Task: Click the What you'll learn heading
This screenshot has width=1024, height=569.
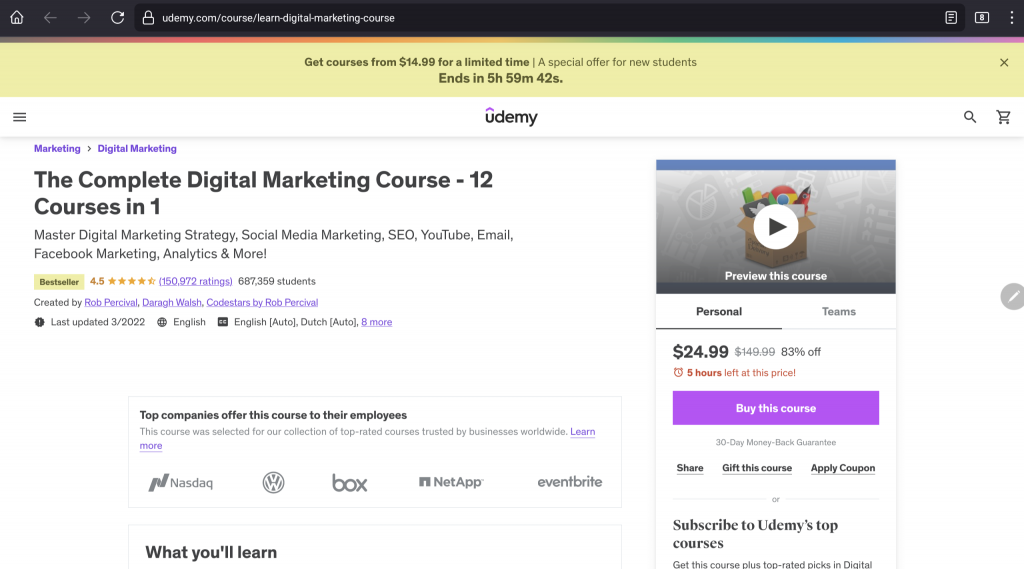Action: click(x=211, y=552)
